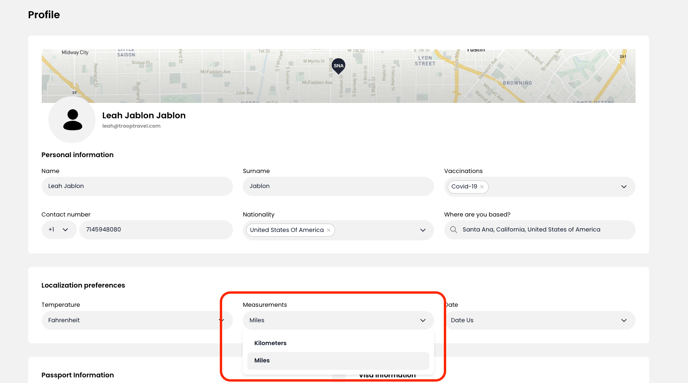Viewport: 688px width, 383px height.
Task: Click the Santa Ana location search field
Action: [x=540, y=230]
